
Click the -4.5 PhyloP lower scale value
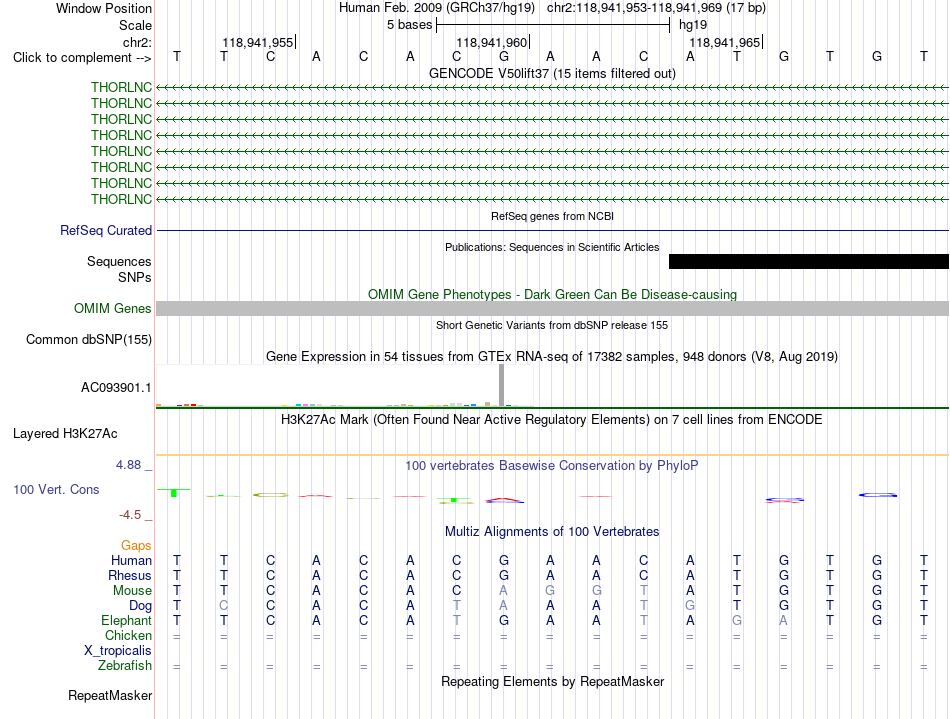(x=130, y=515)
